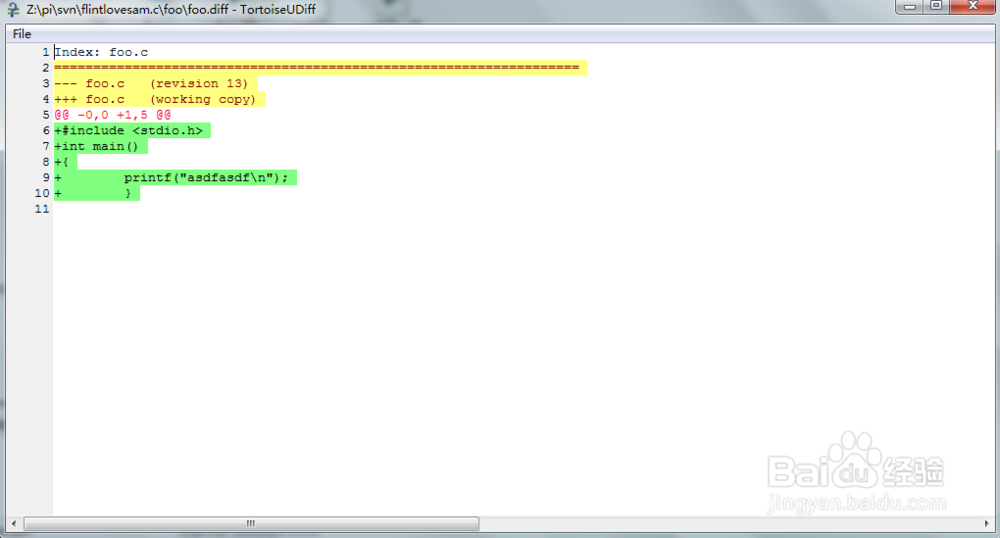Click the "--- foo.c (revision 13)" line
The image size is (1000, 538).
pos(156,84)
